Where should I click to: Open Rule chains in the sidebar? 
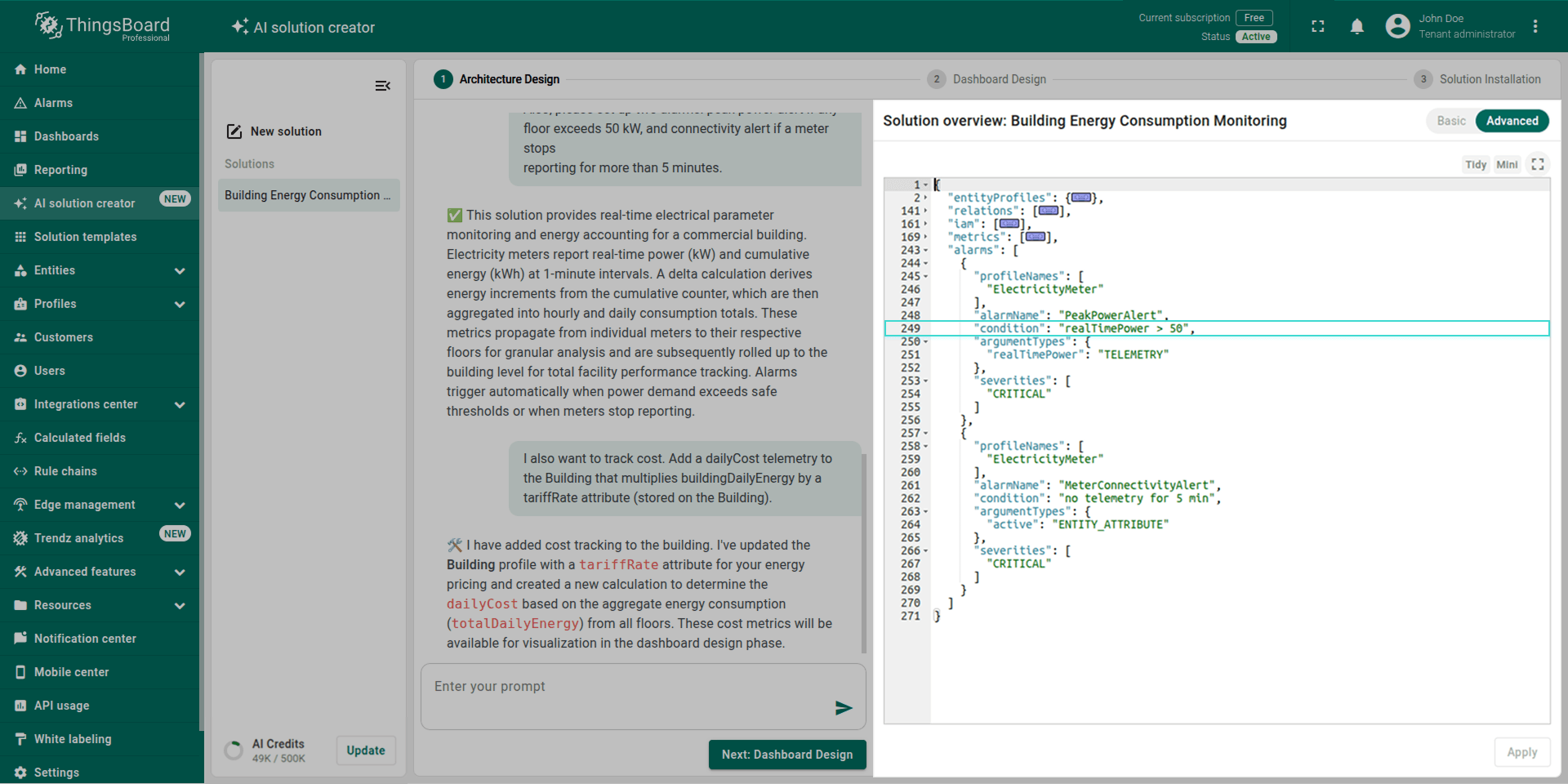(65, 471)
